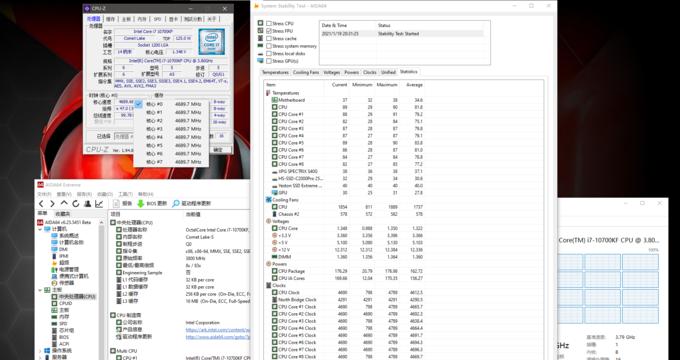Go forward with AIDA64 Extreme forward arrow
680x360 pixels.
(x=52, y=204)
